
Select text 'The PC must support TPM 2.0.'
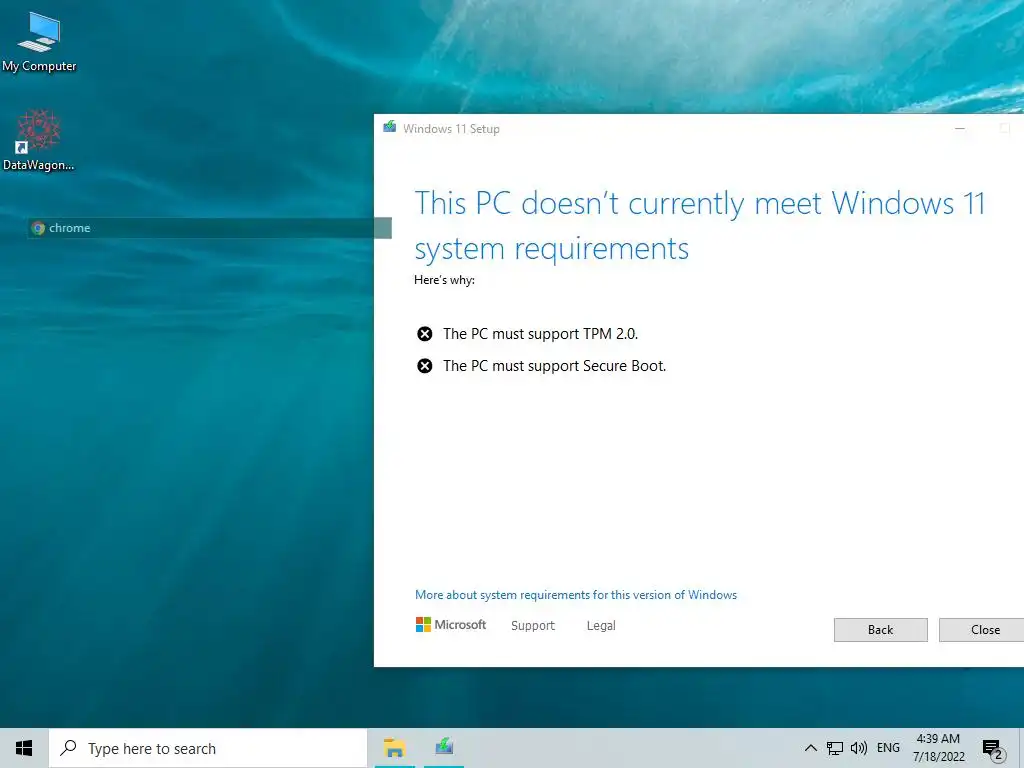click(x=540, y=334)
